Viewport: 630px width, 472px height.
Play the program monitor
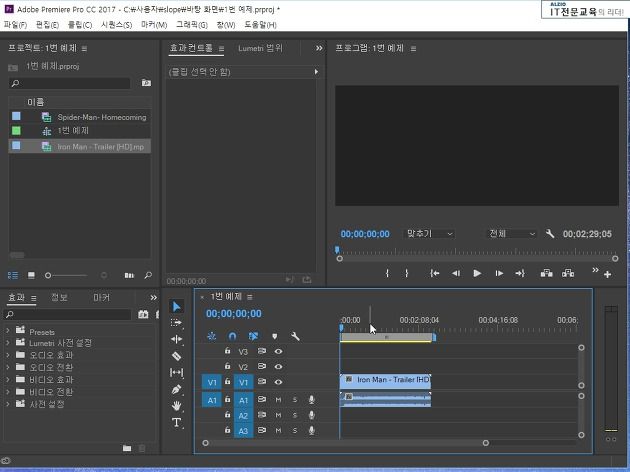(477, 273)
